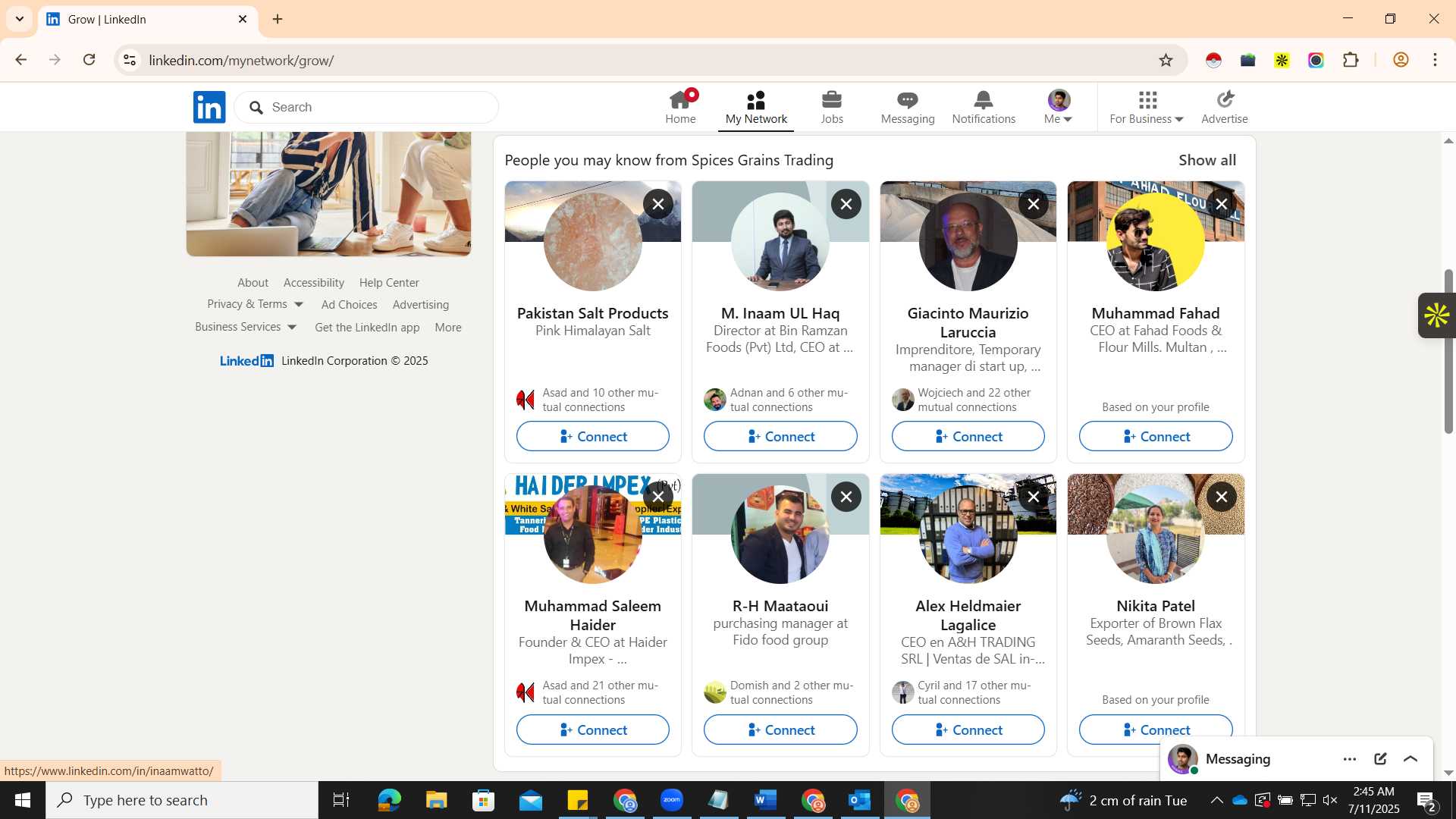
Task: Connect with M. Inaam UL Haq
Action: tap(780, 436)
